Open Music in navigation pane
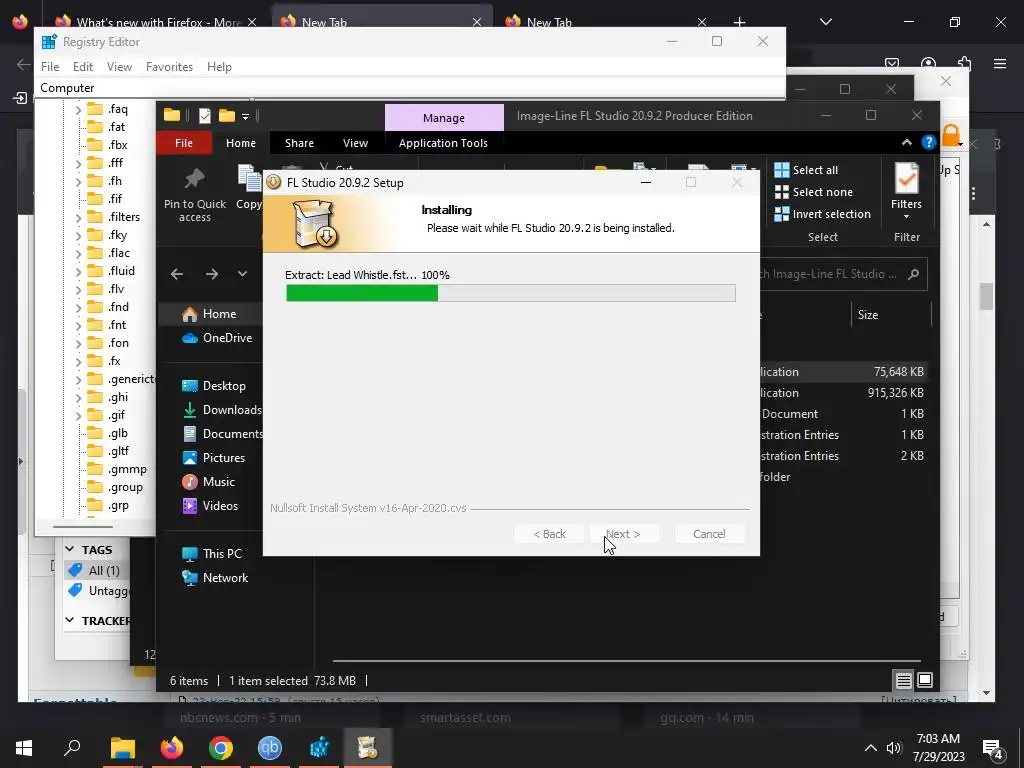Viewport: 1024px width, 768px height. (208, 482)
